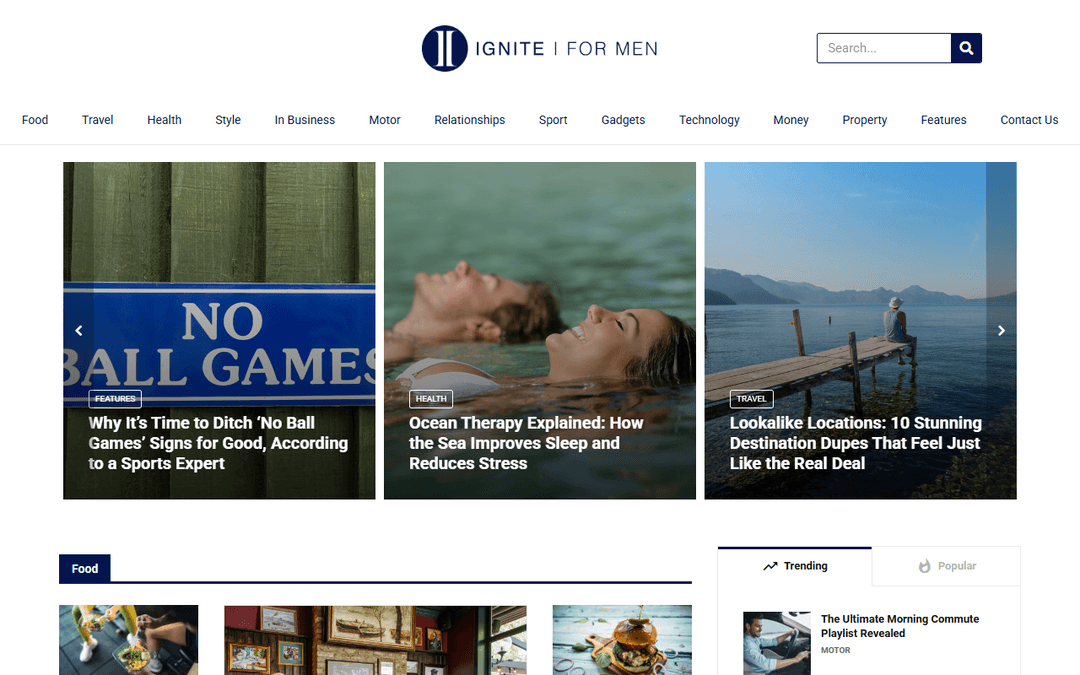Image resolution: width=1080 pixels, height=675 pixels.
Task: Open the Health menu item
Action: click(164, 120)
